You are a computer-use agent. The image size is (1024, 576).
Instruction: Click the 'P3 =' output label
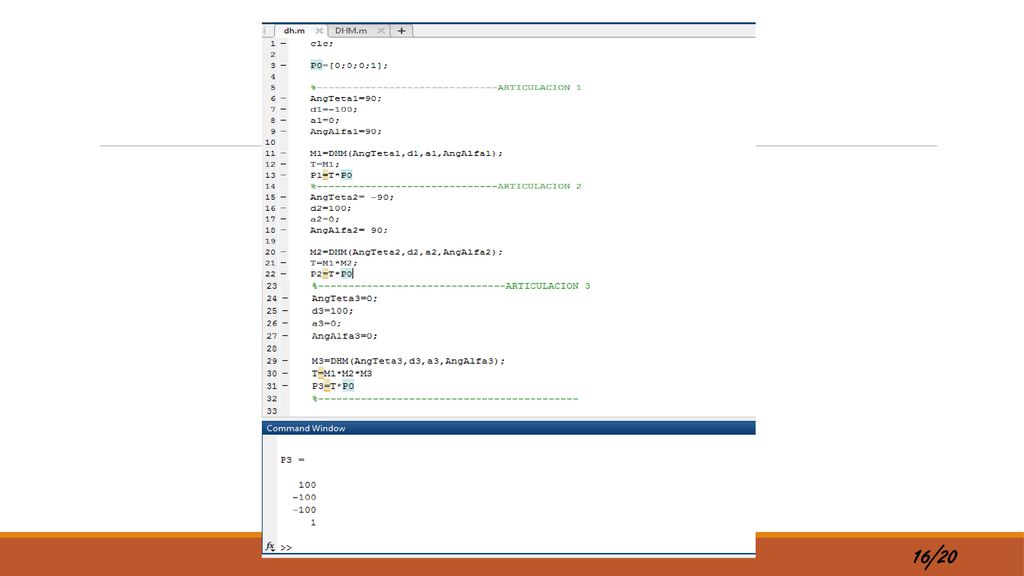coord(292,460)
